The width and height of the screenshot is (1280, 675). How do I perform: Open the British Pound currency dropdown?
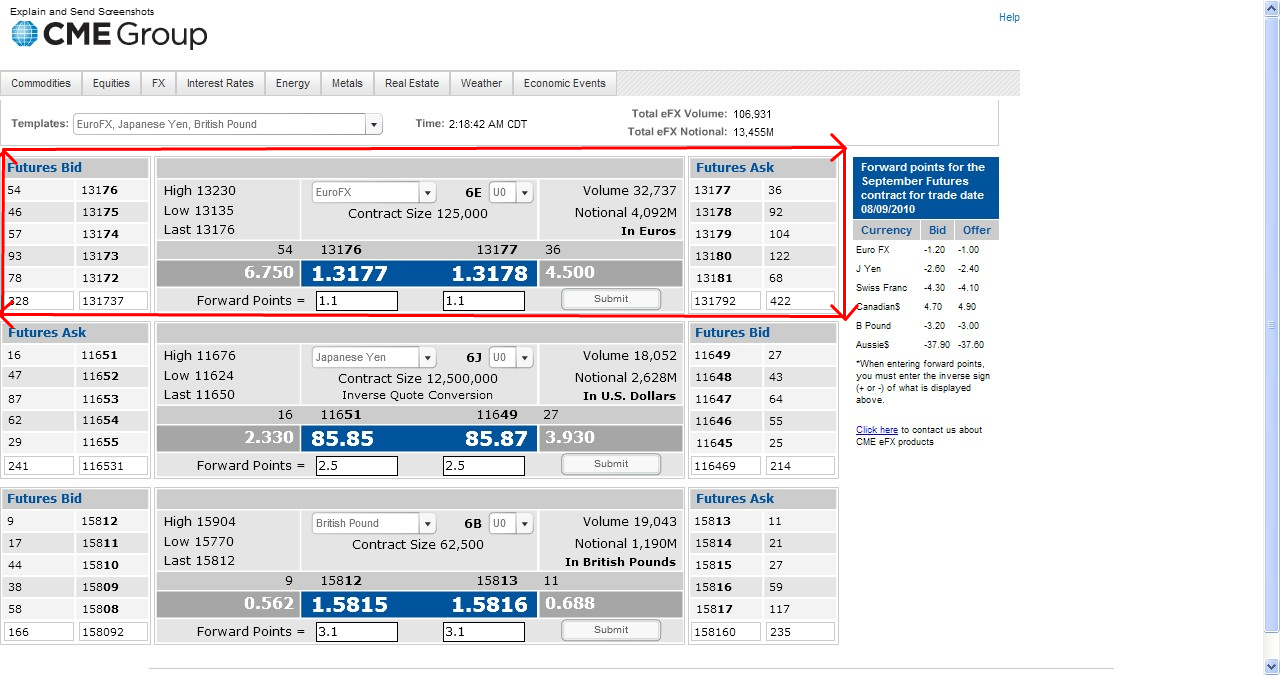427,524
